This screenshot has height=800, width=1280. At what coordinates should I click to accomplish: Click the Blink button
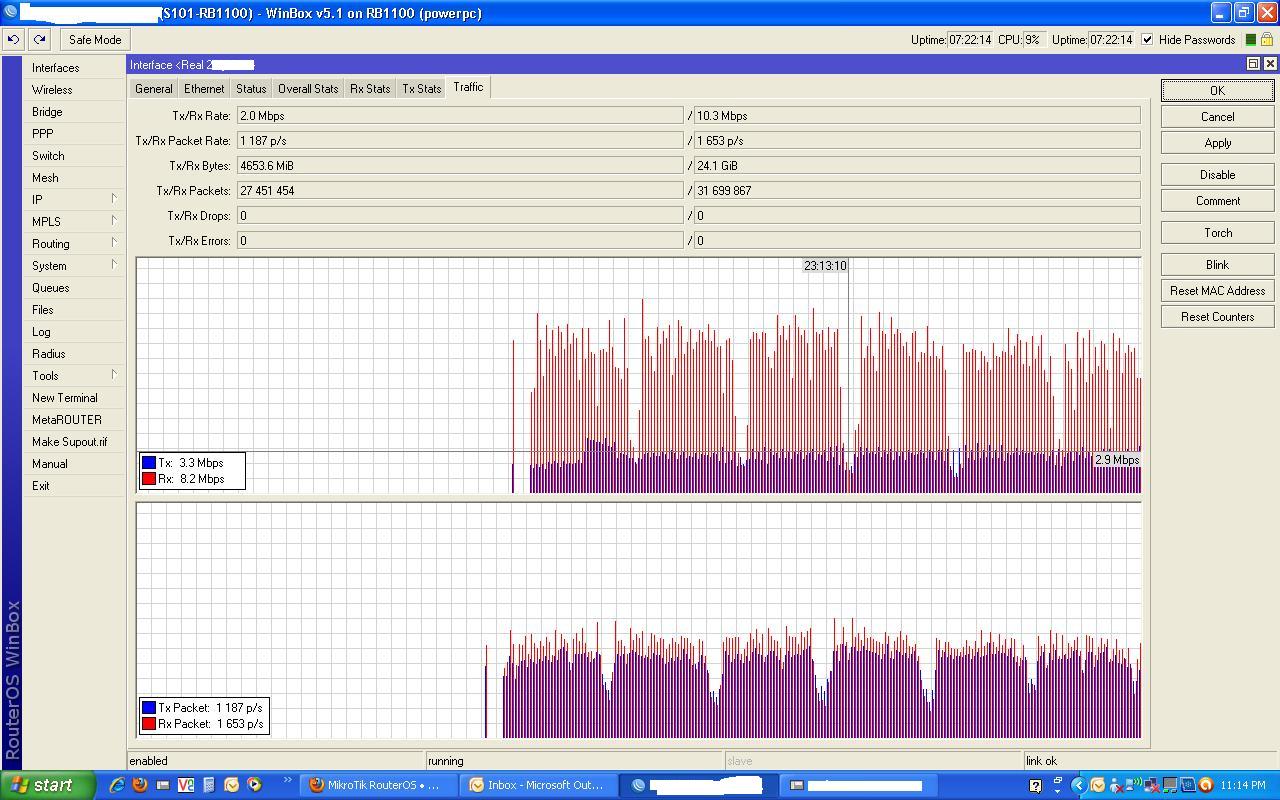coord(1217,265)
